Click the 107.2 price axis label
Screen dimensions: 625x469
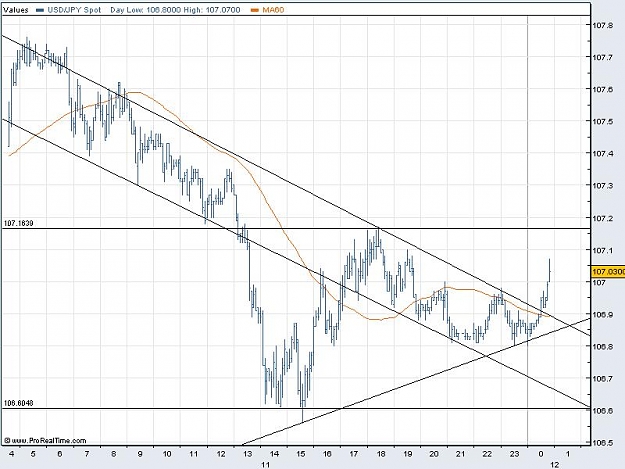click(x=602, y=218)
